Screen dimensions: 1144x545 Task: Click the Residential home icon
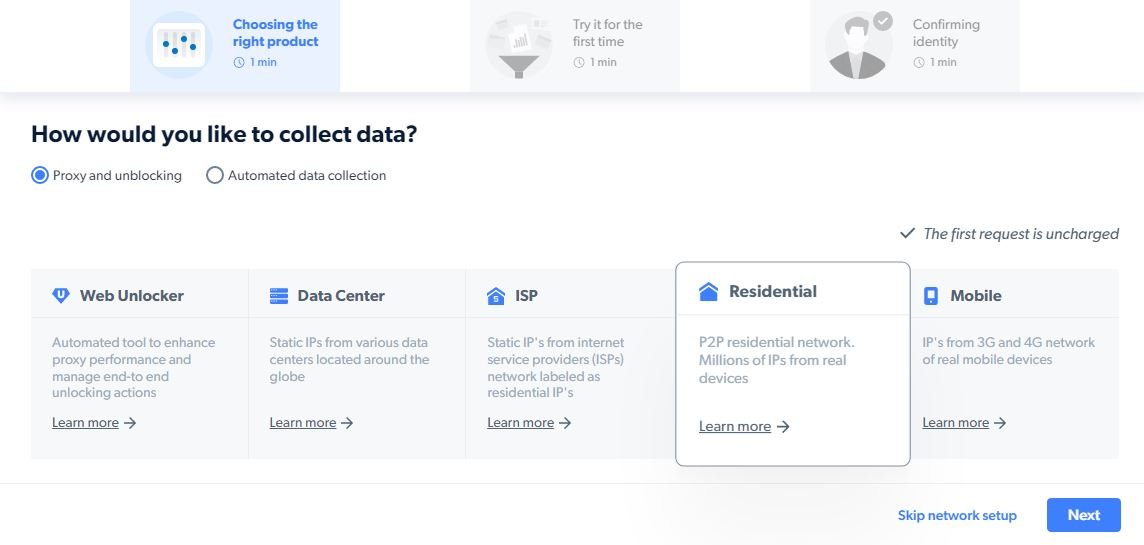[x=709, y=292]
